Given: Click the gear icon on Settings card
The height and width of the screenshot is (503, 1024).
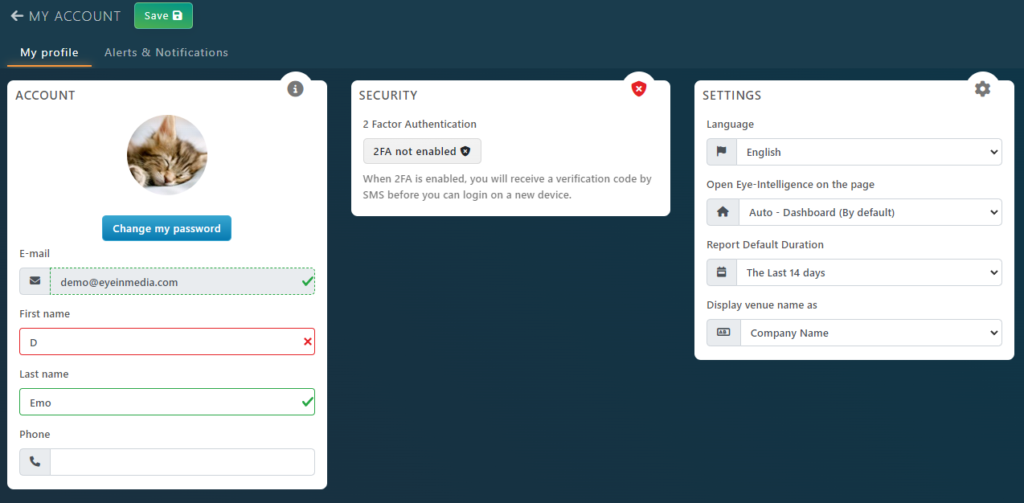Looking at the screenshot, I should point(982,89).
